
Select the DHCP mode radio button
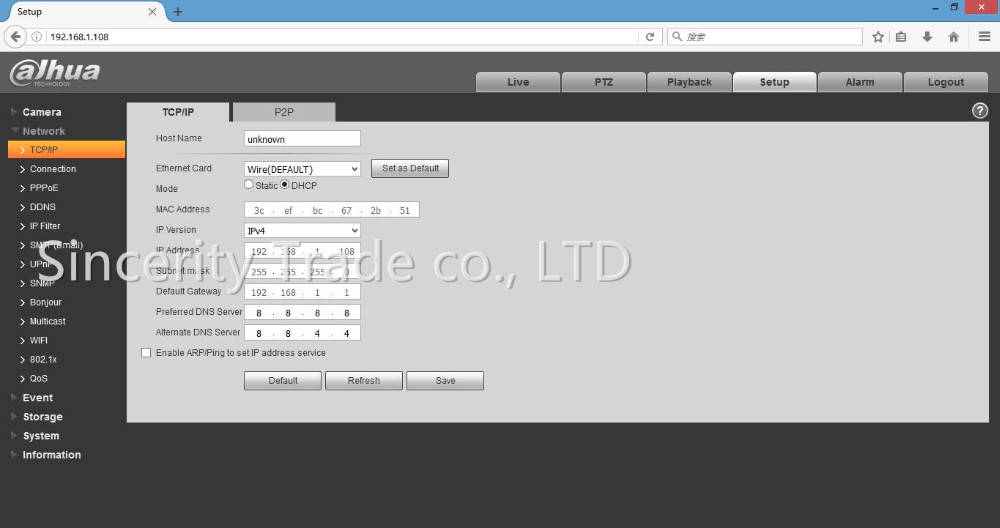[x=285, y=185]
